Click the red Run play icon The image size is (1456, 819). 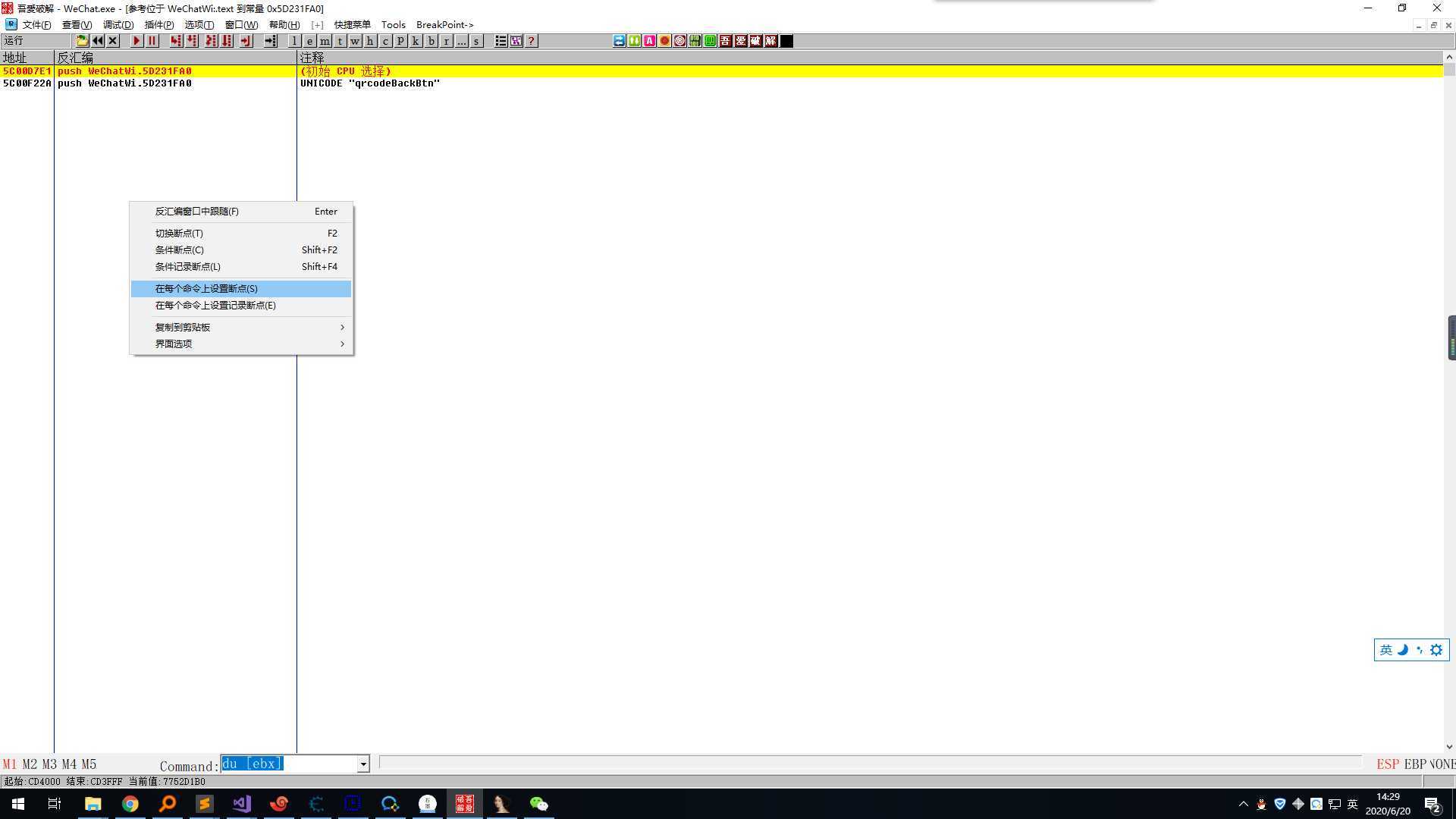click(x=137, y=41)
